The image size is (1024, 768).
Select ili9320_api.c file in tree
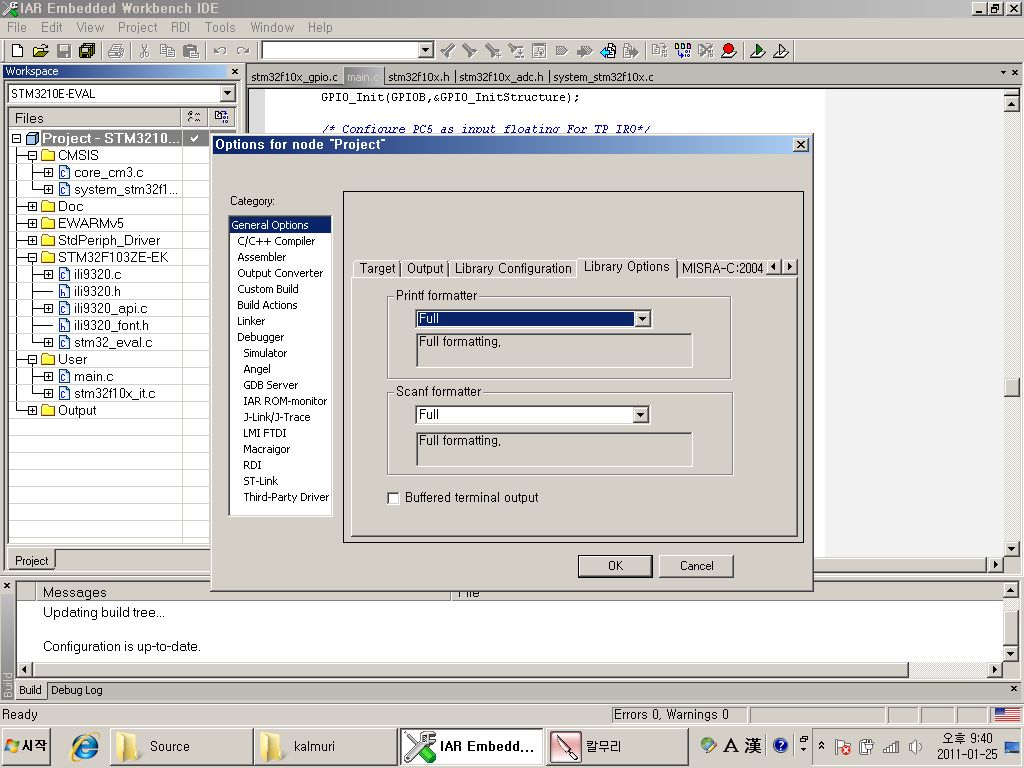[x=110, y=308]
